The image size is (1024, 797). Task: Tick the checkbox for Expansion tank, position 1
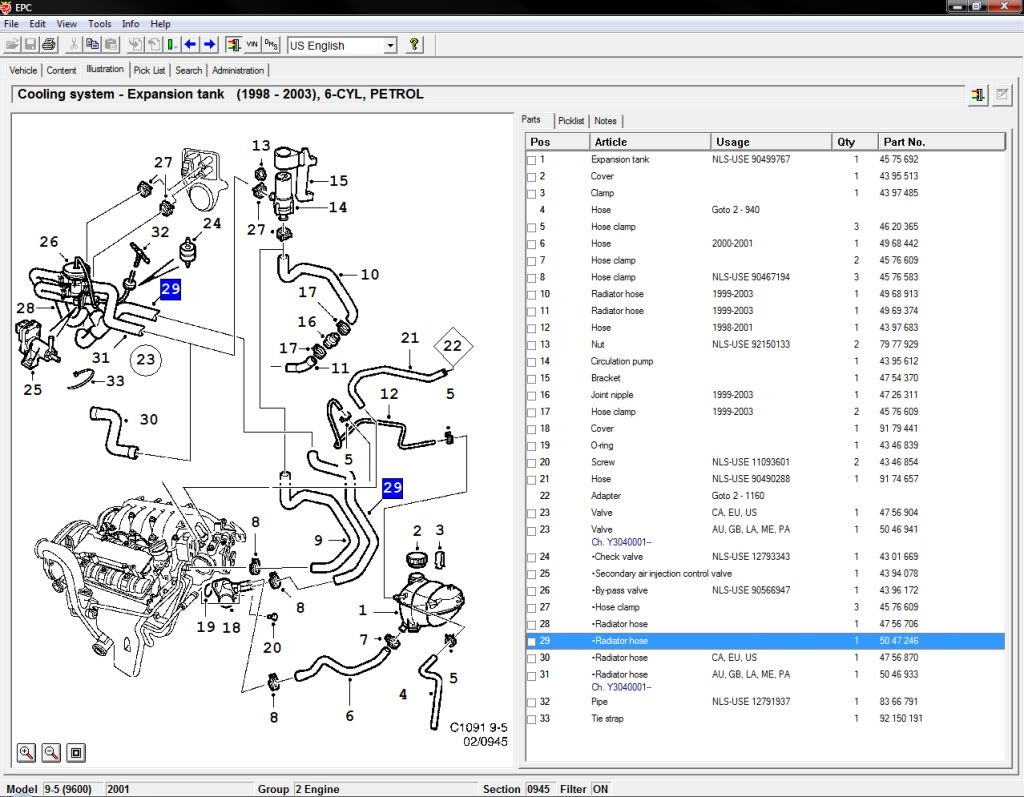coord(532,160)
